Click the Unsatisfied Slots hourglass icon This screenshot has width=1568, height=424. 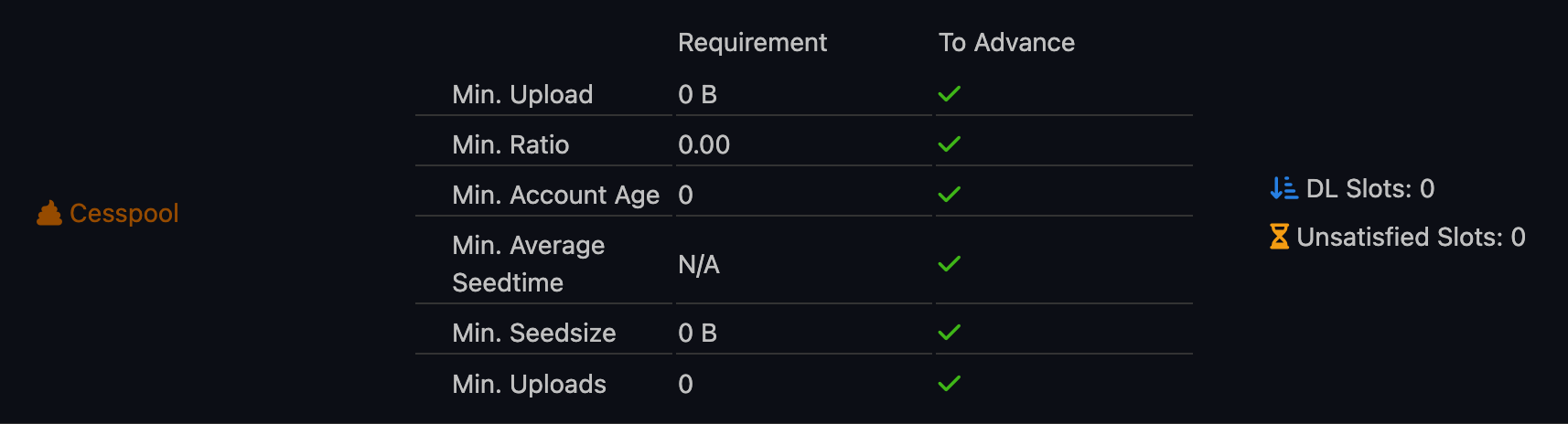click(1279, 237)
